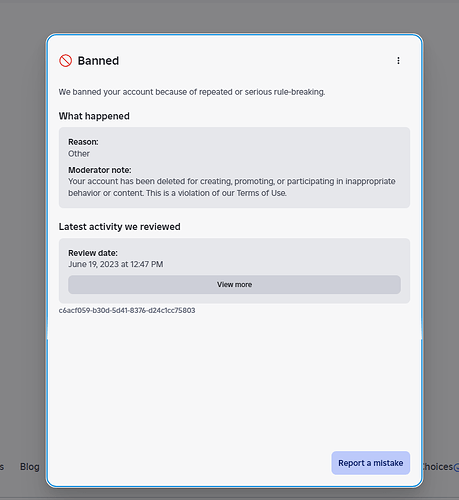The image size is (459, 500).
Task: Click the Reason: label
Action: pyautogui.click(x=83, y=142)
